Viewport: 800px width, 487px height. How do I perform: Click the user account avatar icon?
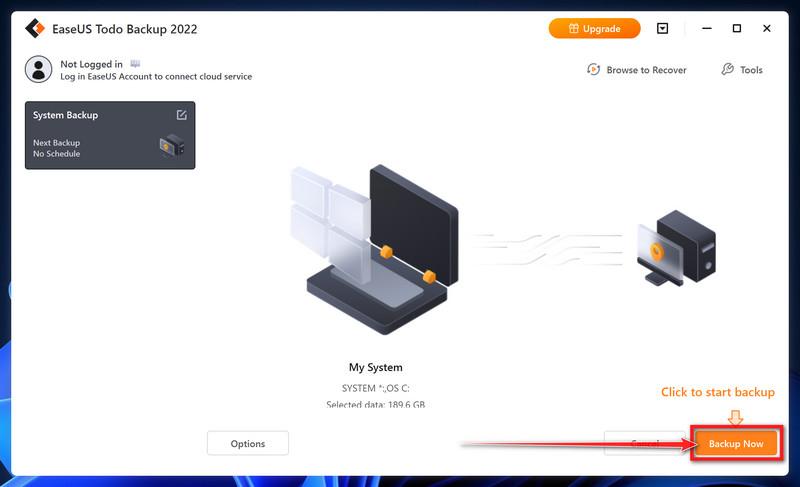38,69
